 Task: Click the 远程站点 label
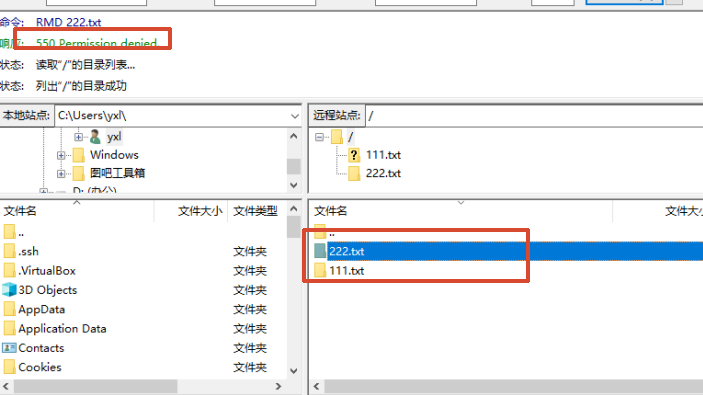point(337,116)
